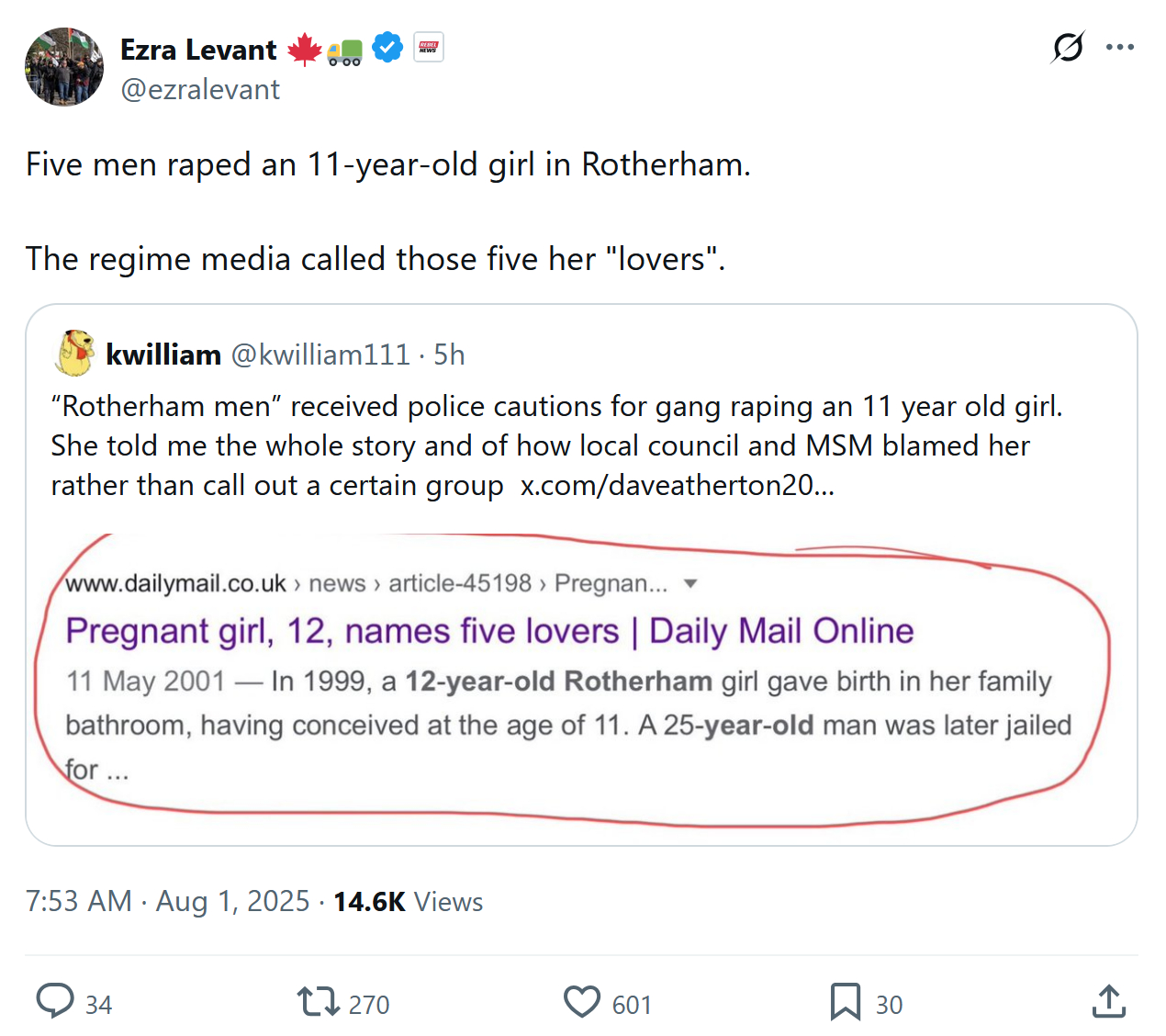The image size is (1166, 1036).
Task: Click the @kwilliam111 handle
Action: tap(320, 355)
